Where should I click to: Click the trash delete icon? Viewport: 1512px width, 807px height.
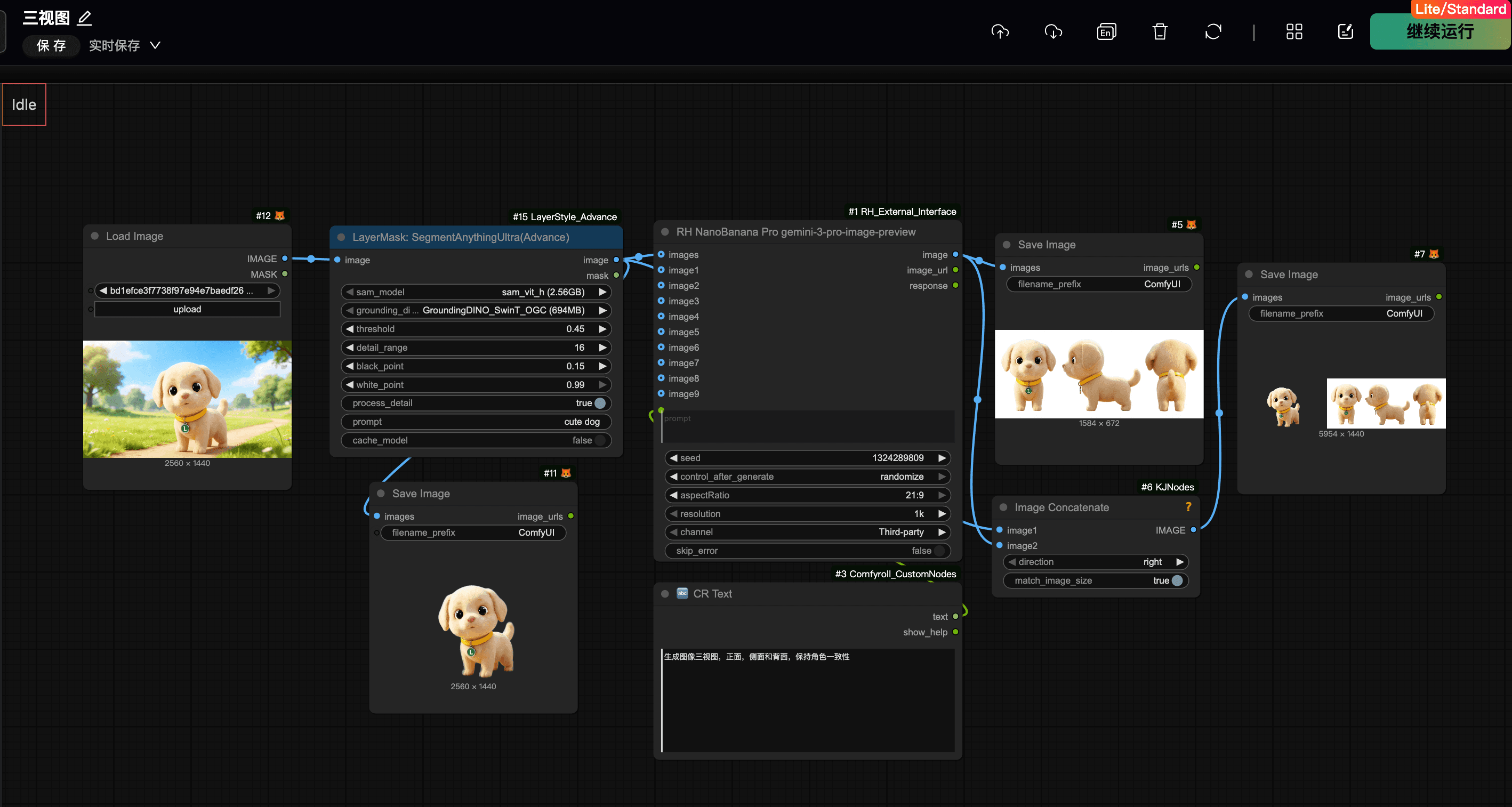click(1160, 31)
